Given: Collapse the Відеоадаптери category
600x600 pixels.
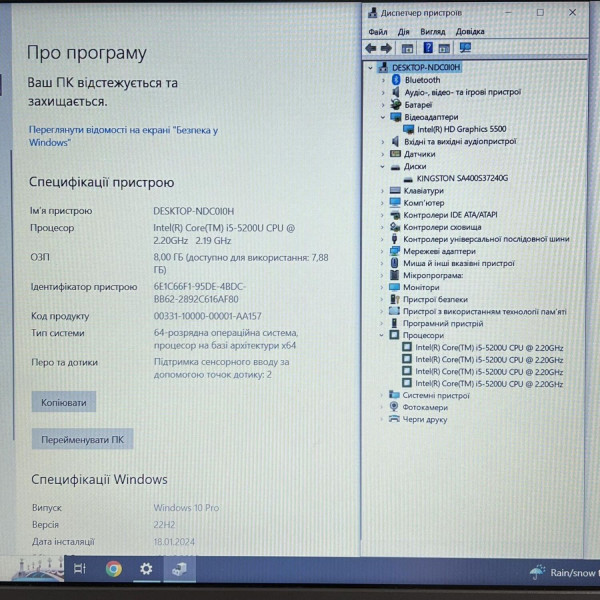Looking at the screenshot, I should click(383, 117).
